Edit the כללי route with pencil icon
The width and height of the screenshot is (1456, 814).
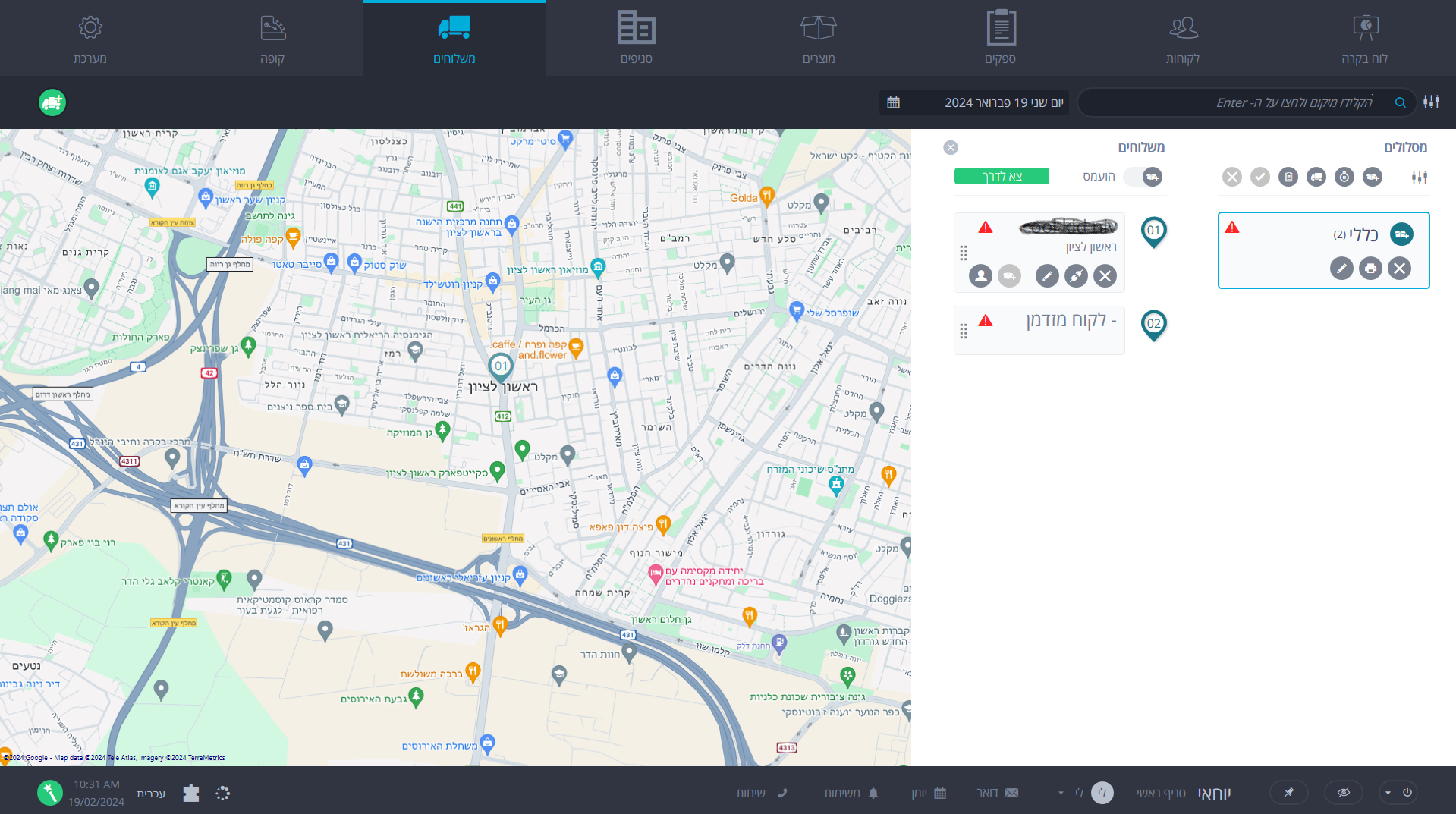click(x=1341, y=268)
